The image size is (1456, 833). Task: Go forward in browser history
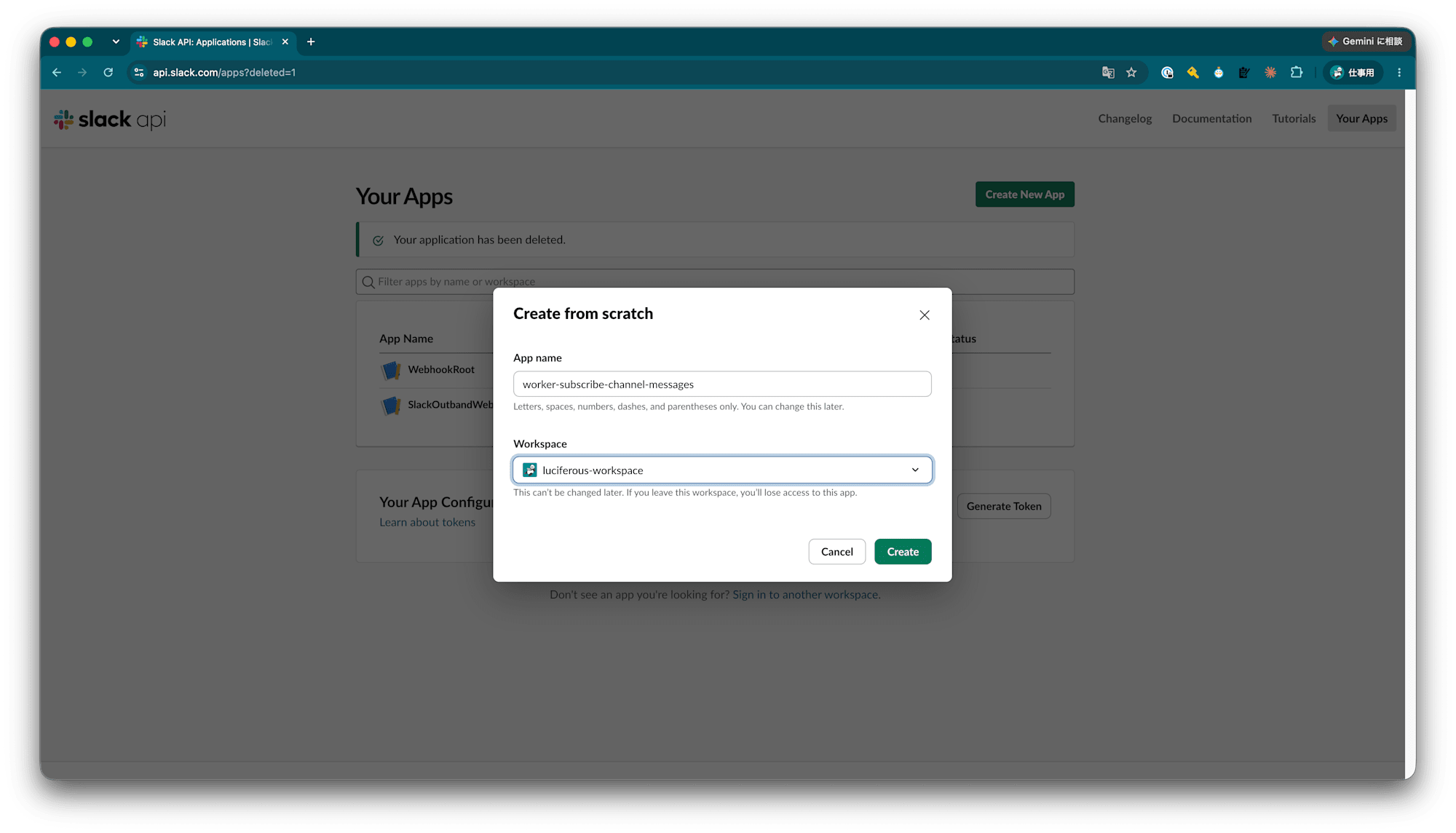82,72
